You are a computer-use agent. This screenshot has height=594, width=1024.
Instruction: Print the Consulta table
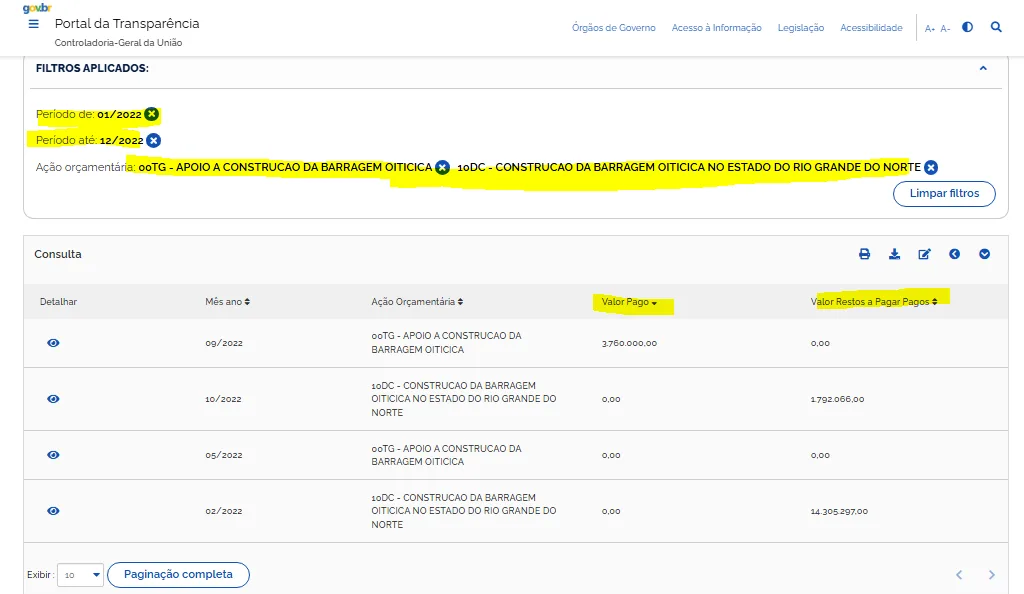pyautogui.click(x=864, y=254)
